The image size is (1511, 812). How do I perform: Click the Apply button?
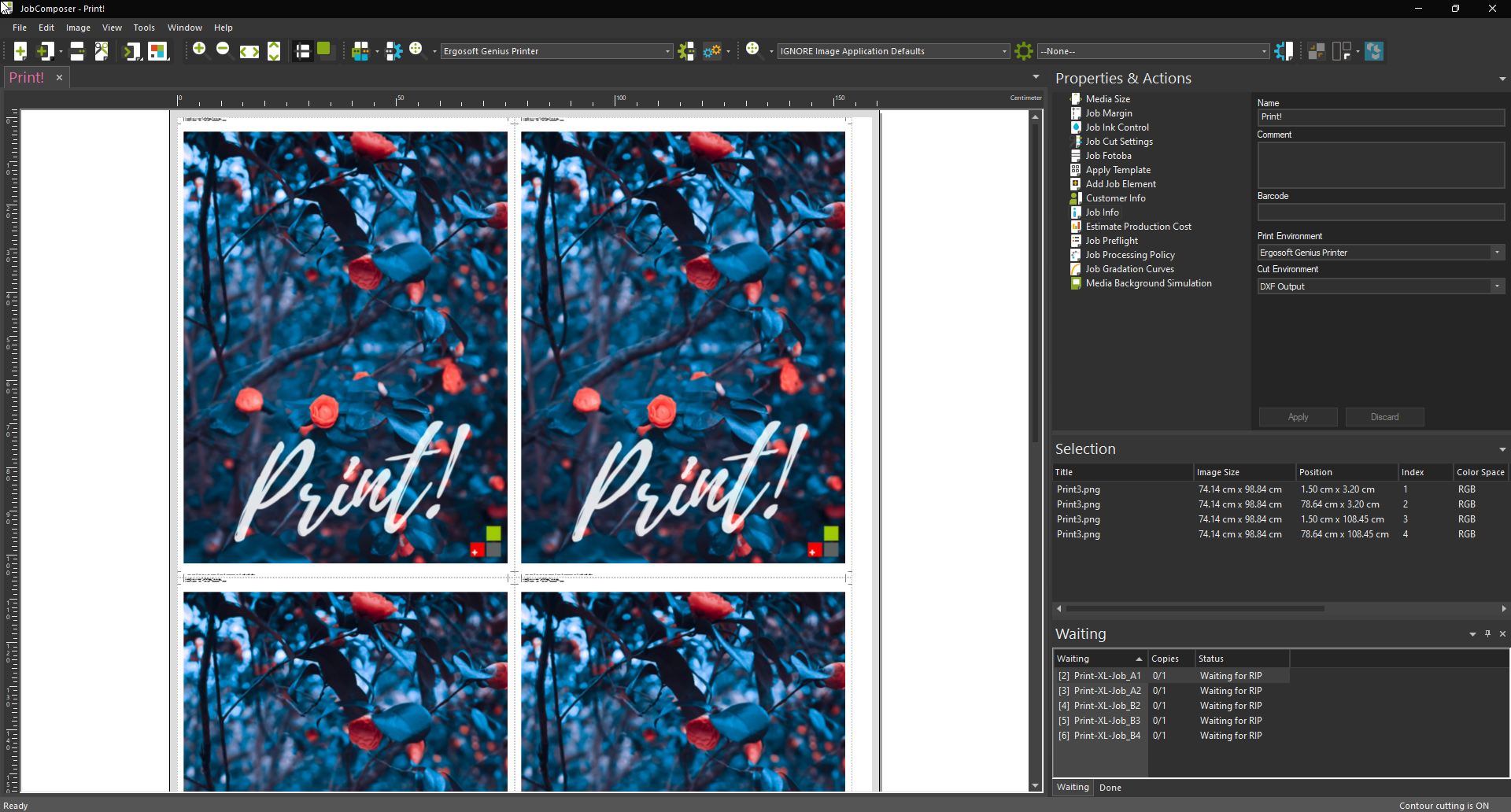coord(1298,417)
